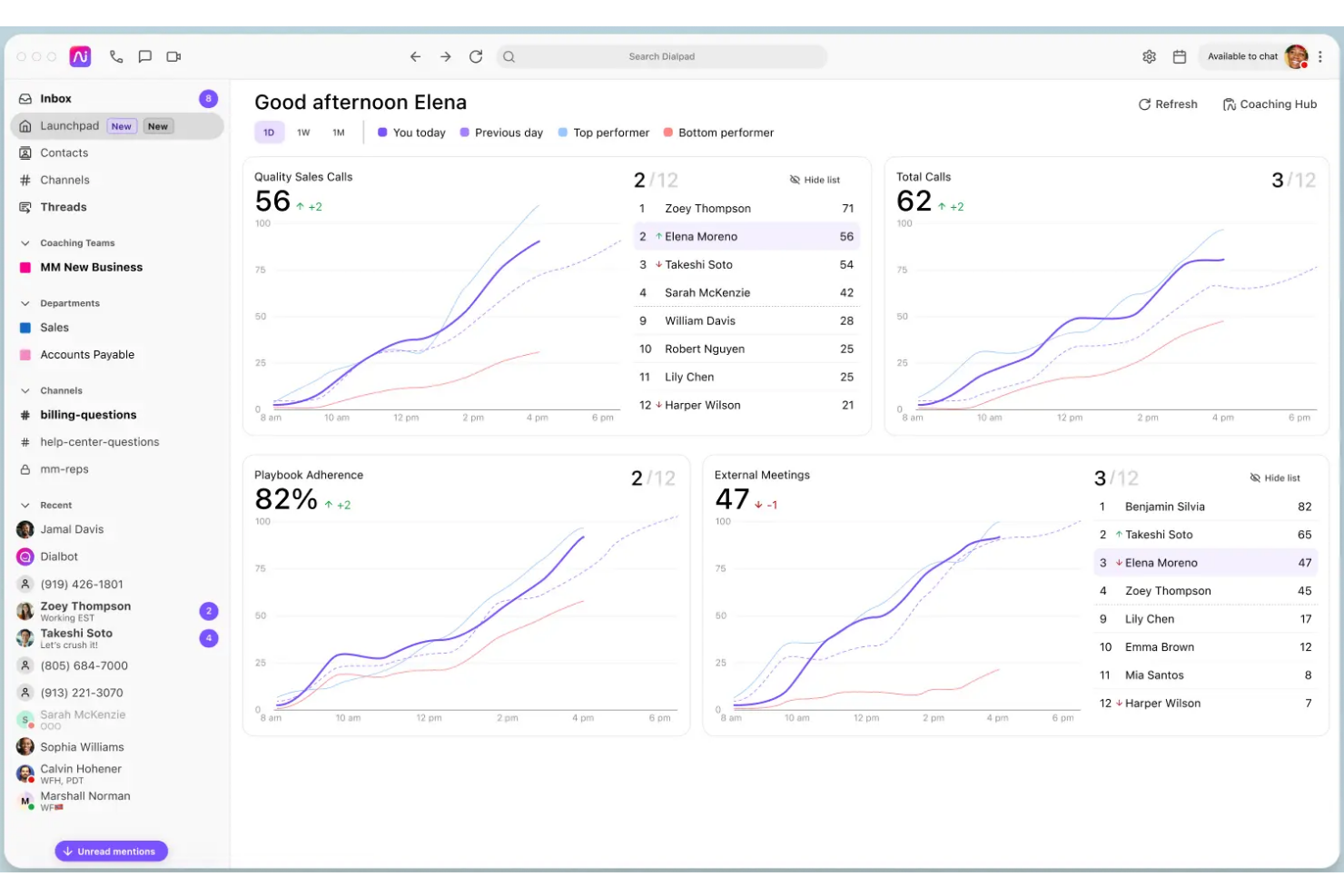Toggle the Previous day legend in the chart
The height and width of the screenshot is (896, 1344).
[x=500, y=133]
